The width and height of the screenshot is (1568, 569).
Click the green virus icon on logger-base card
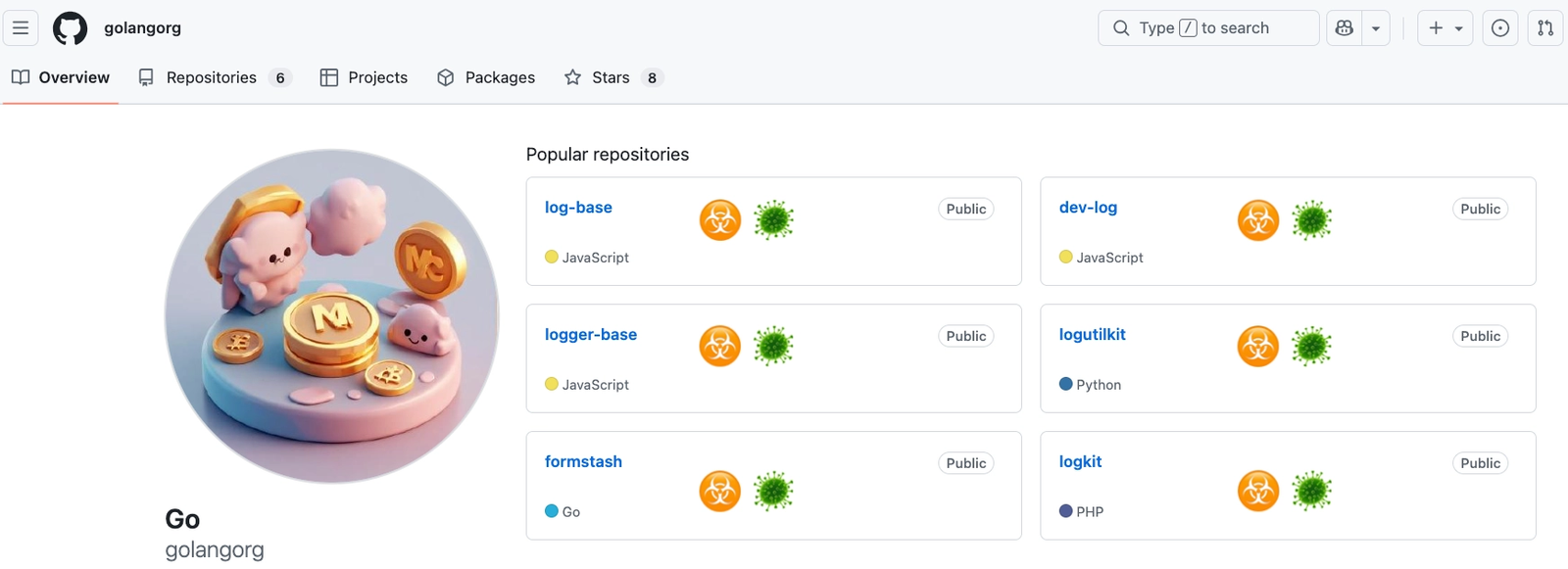click(773, 347)
